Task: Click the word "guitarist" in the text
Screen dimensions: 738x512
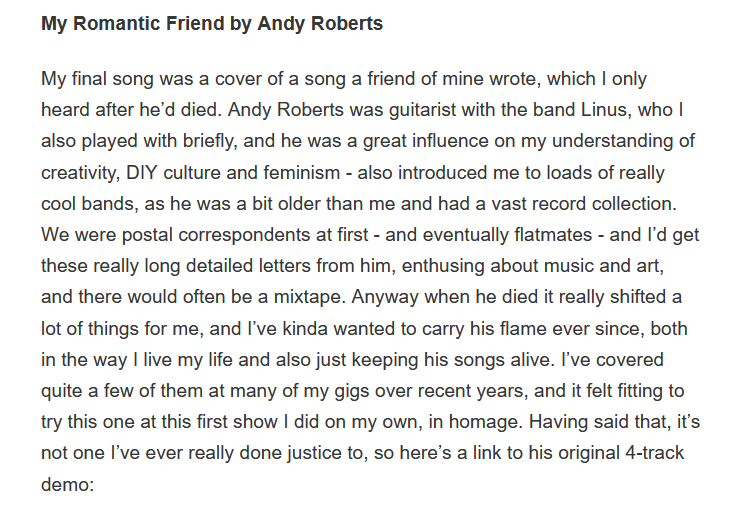Action: 375,109
